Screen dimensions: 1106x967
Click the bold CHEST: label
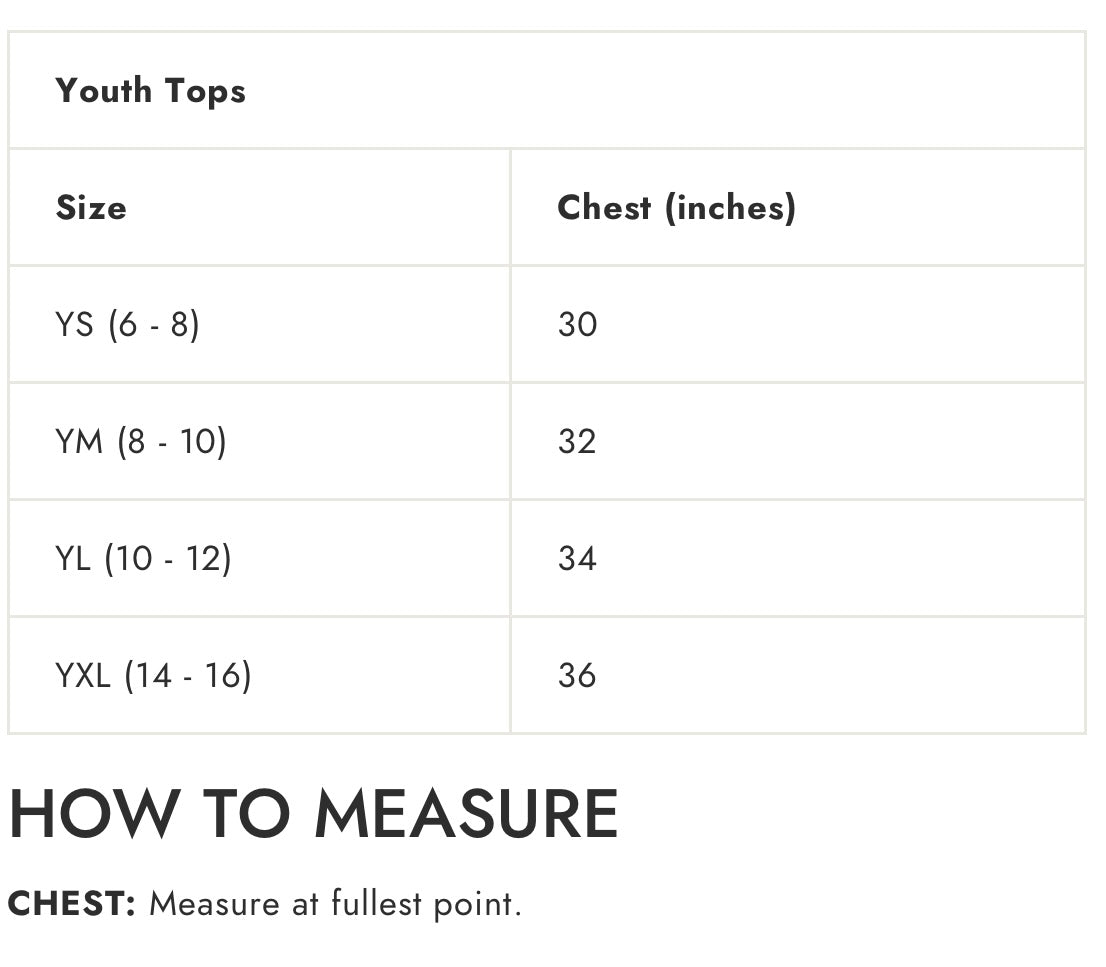pos(71,904)
